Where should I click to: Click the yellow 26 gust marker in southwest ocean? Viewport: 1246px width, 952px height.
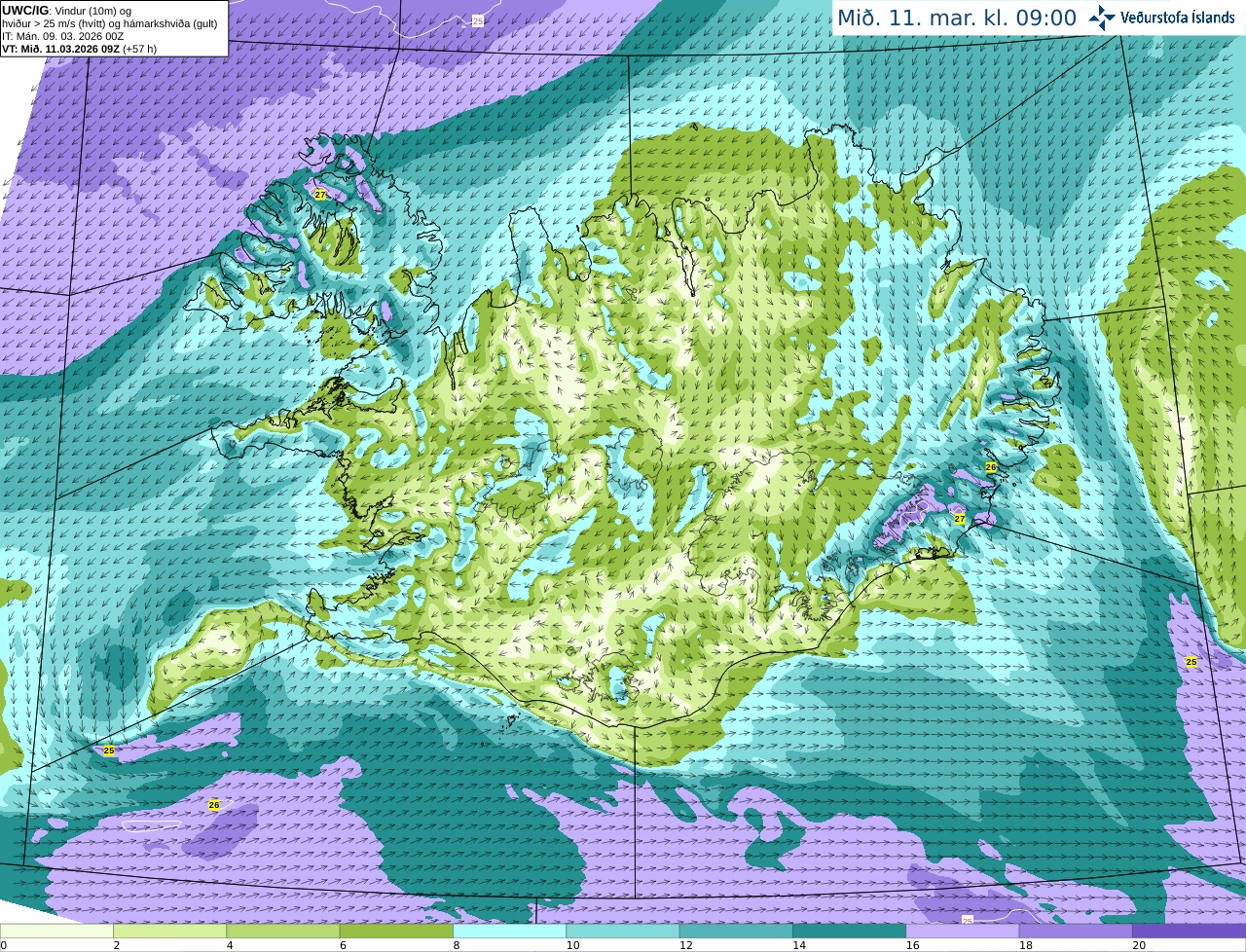coord(214,805)
